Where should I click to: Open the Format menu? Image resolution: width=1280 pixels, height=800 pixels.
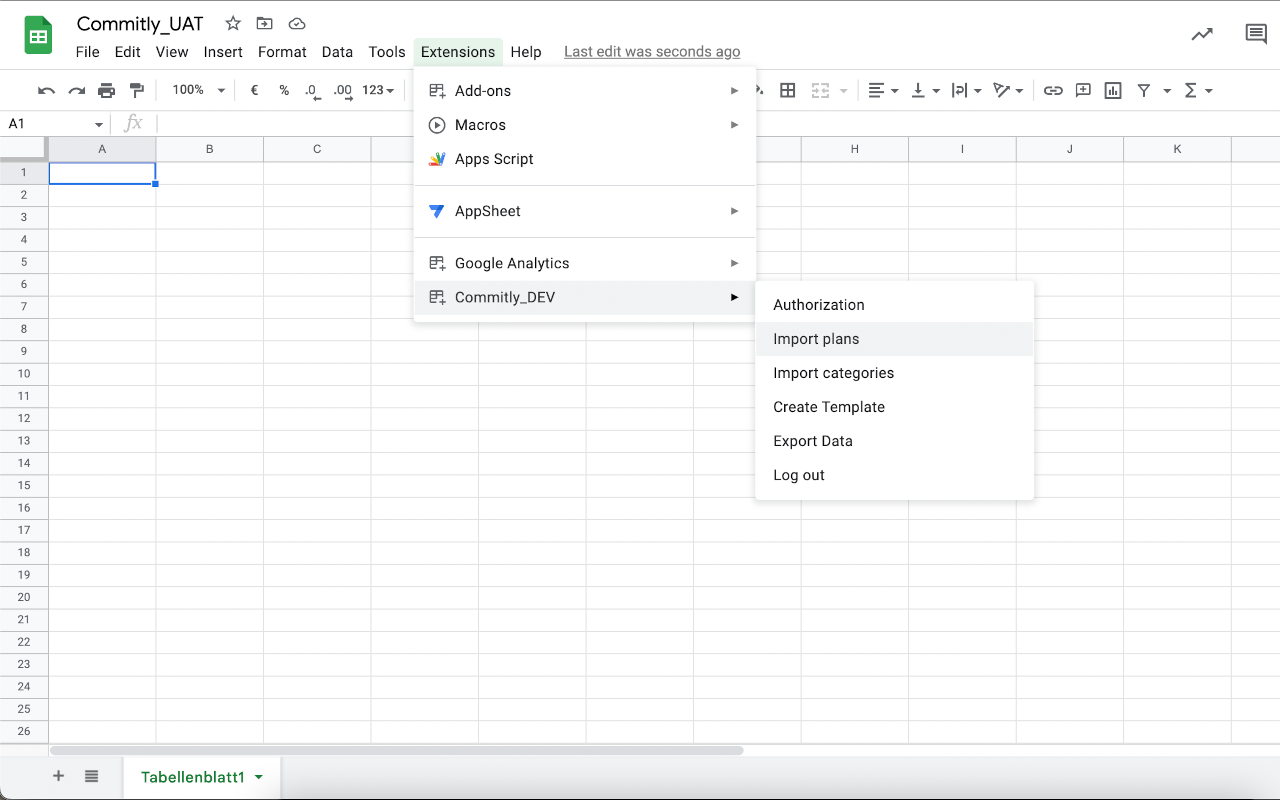click(x=282, y=52)
